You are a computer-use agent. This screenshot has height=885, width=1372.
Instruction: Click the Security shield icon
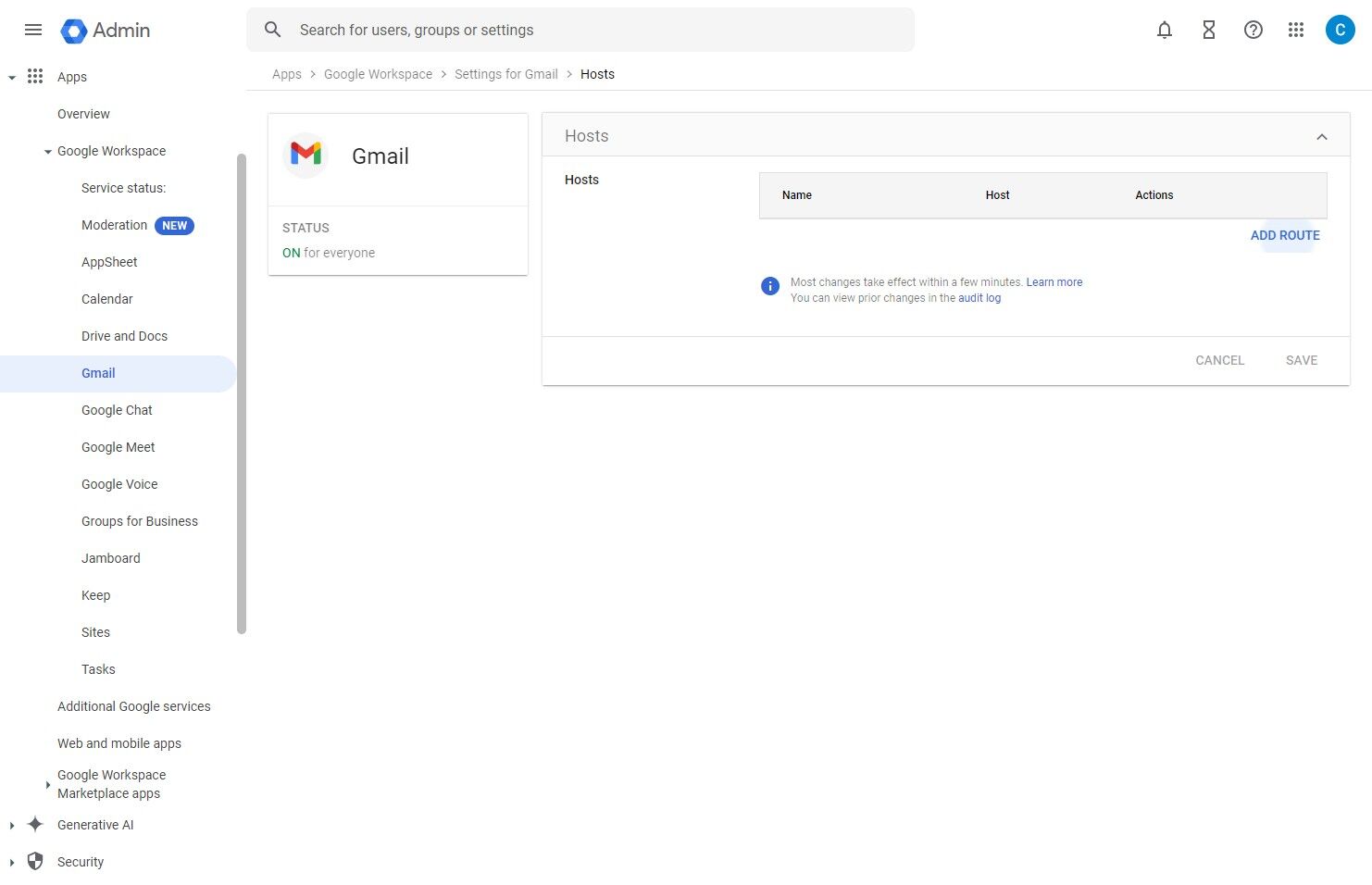(x=35, y=861)
